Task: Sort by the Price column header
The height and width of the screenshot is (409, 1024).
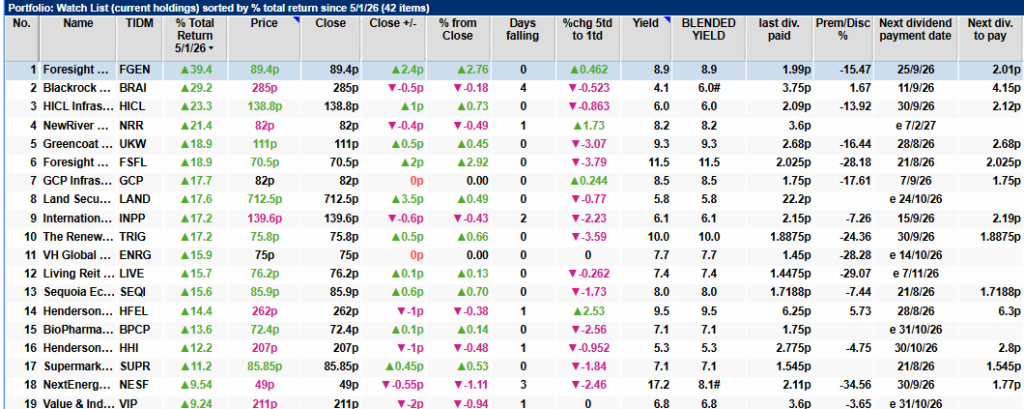Action: (264, 23)
